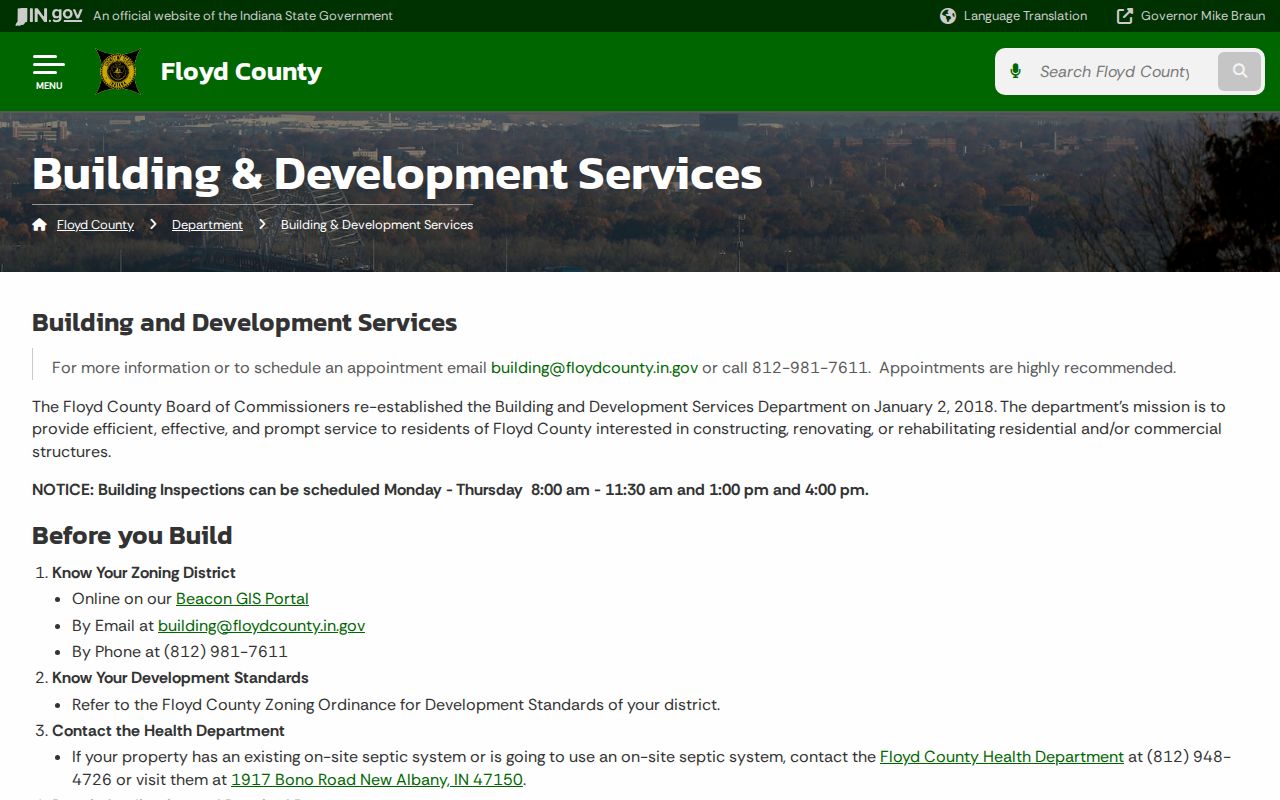Click 'Know Your Development Standards' list item
The height and width of the screenshot is (800, 1280).
tap(180, 677)
